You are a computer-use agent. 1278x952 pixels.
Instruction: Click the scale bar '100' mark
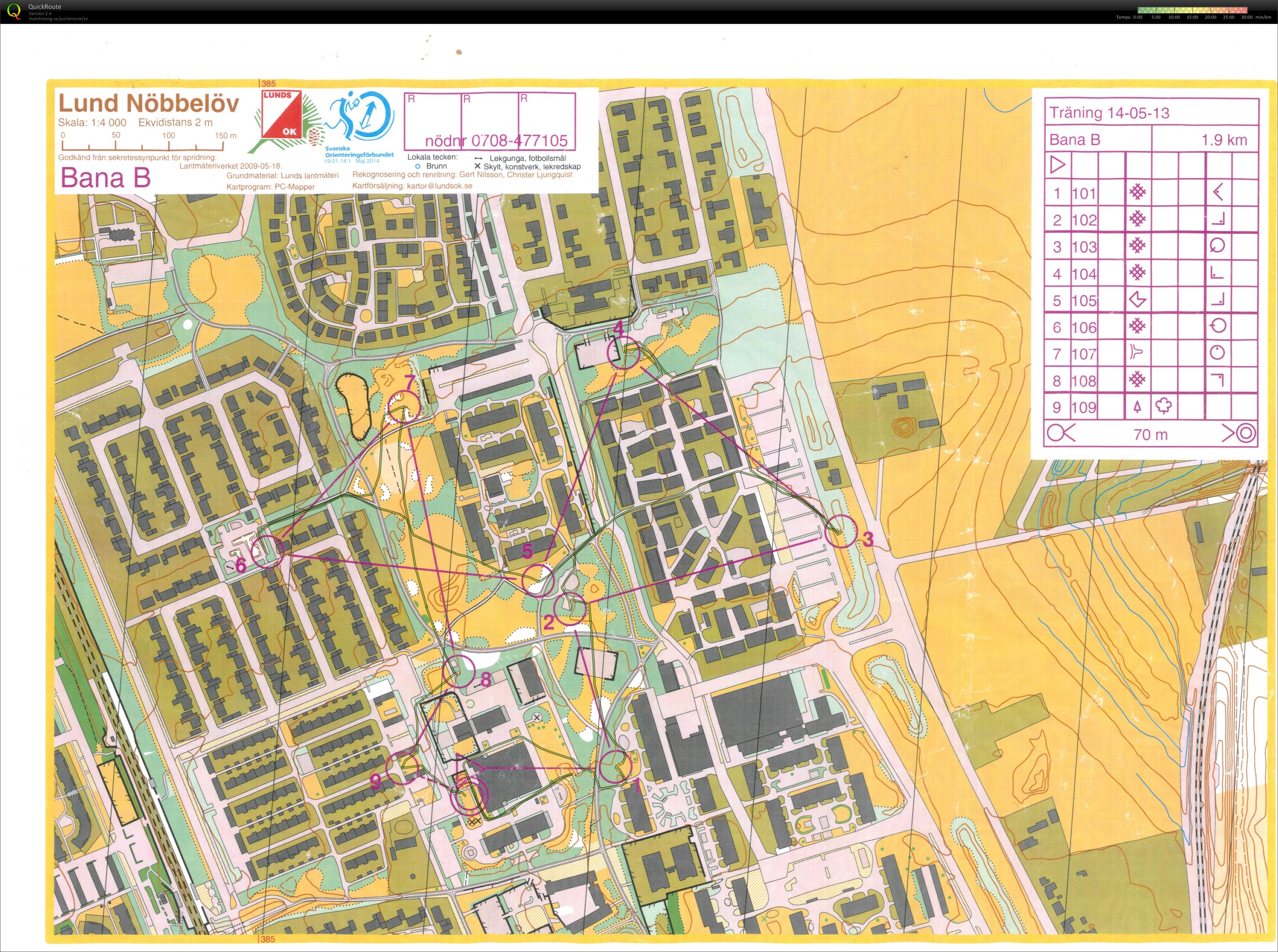pyautogui.click(x=168, y=135)
